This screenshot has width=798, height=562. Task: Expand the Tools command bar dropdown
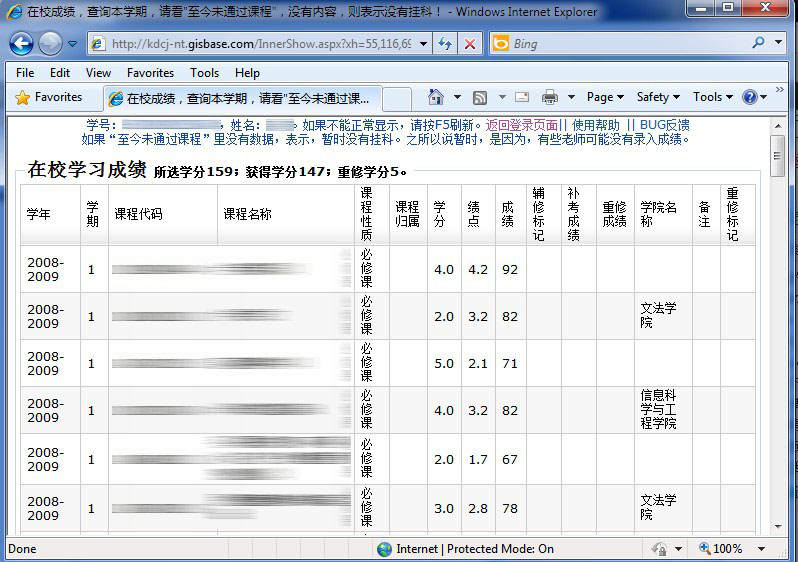712,97
